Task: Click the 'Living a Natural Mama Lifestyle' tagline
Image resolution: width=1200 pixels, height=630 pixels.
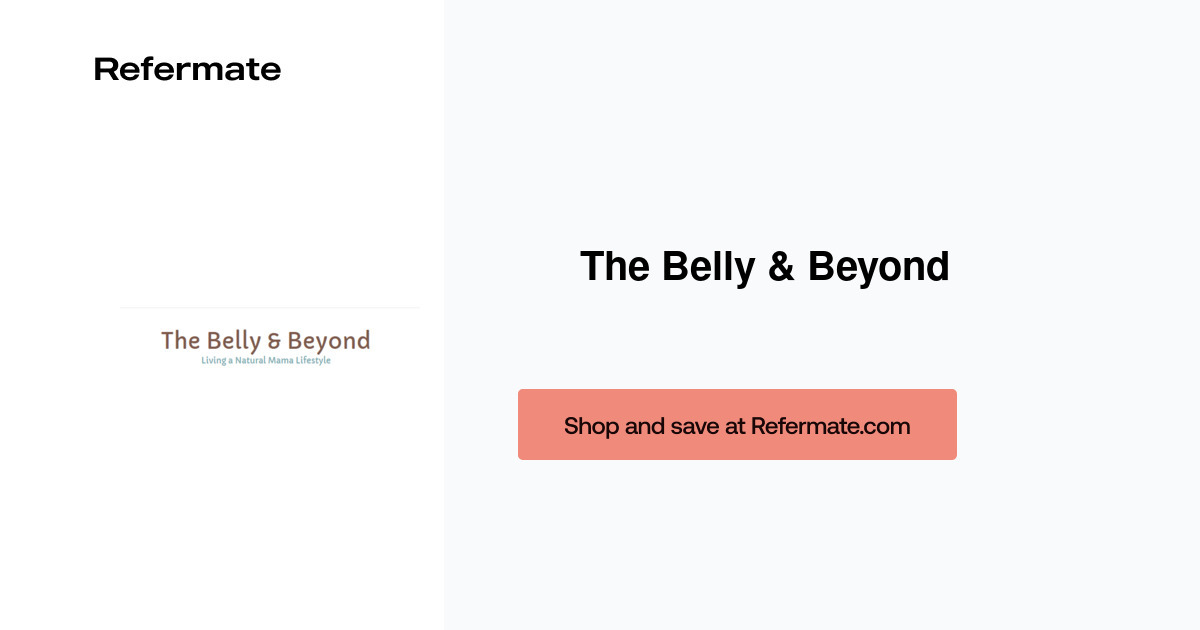Action: click(x=265, y=360)
